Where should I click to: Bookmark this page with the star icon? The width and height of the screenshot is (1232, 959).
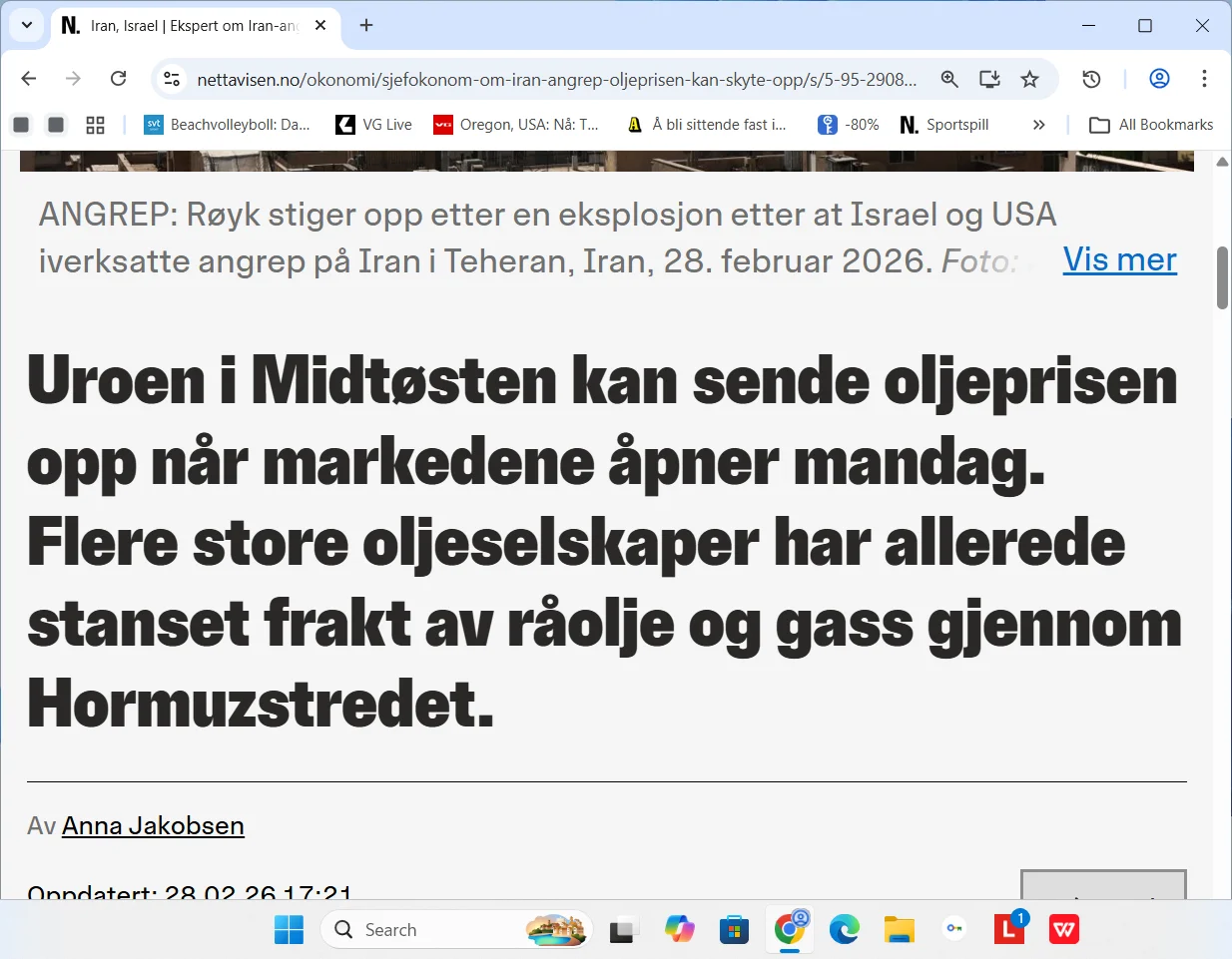coord(1029,78)
